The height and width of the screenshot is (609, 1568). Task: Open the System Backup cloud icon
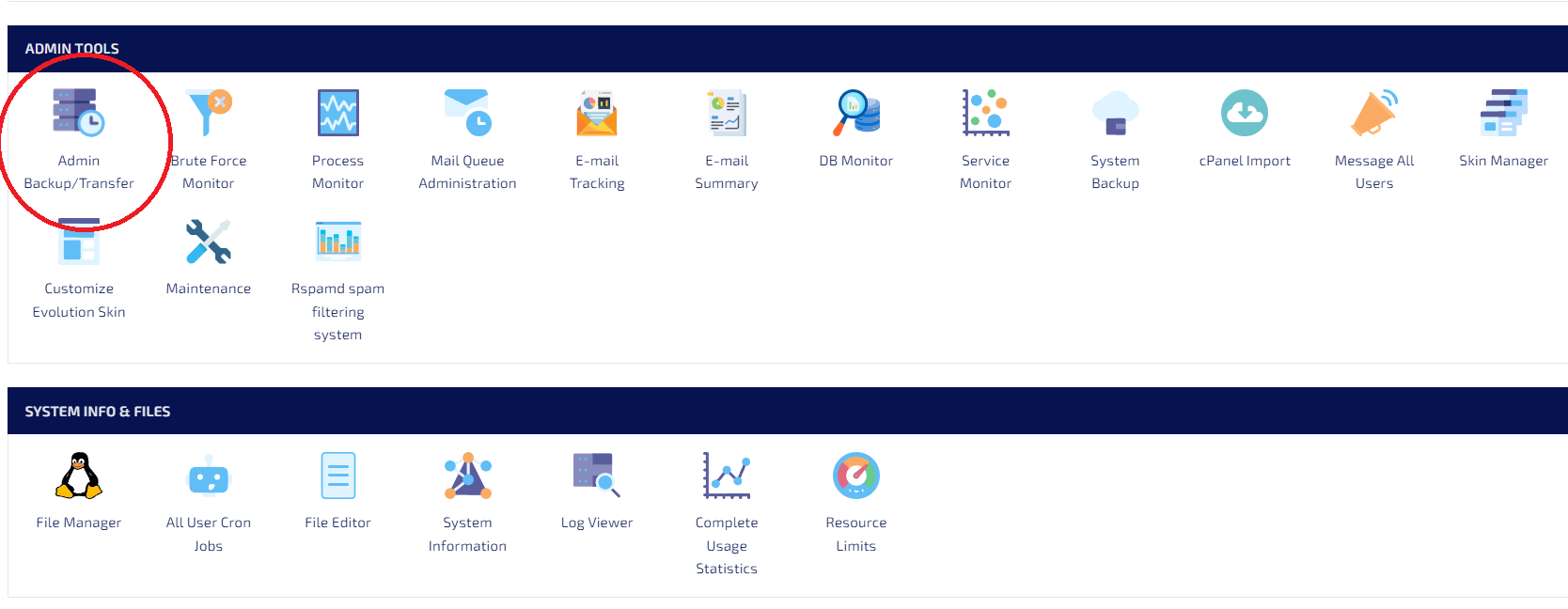click(1115, 114)
